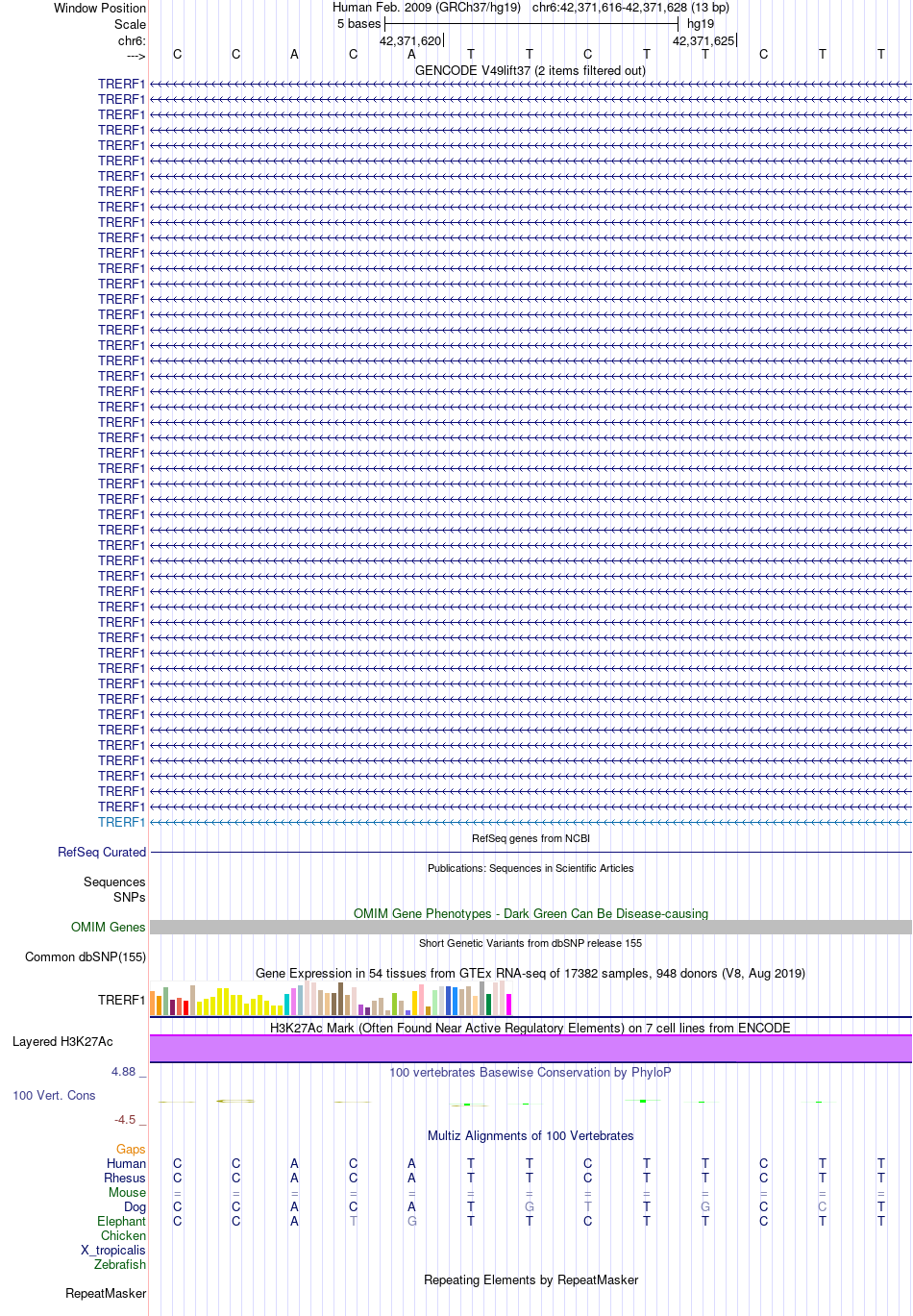Open 100 vertebrates Basewise Conservation by PhyloP title
Image resolution: width=913 pixels, height=1316 pixels.
[531, 1072]
